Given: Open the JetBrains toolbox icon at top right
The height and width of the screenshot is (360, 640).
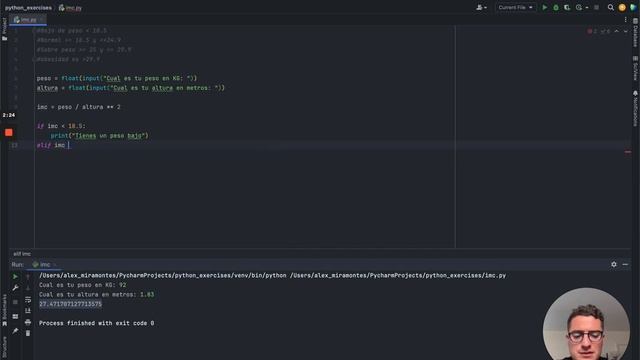Looking at the screenshot, I should pyautogui.click(x=633, y=7).
